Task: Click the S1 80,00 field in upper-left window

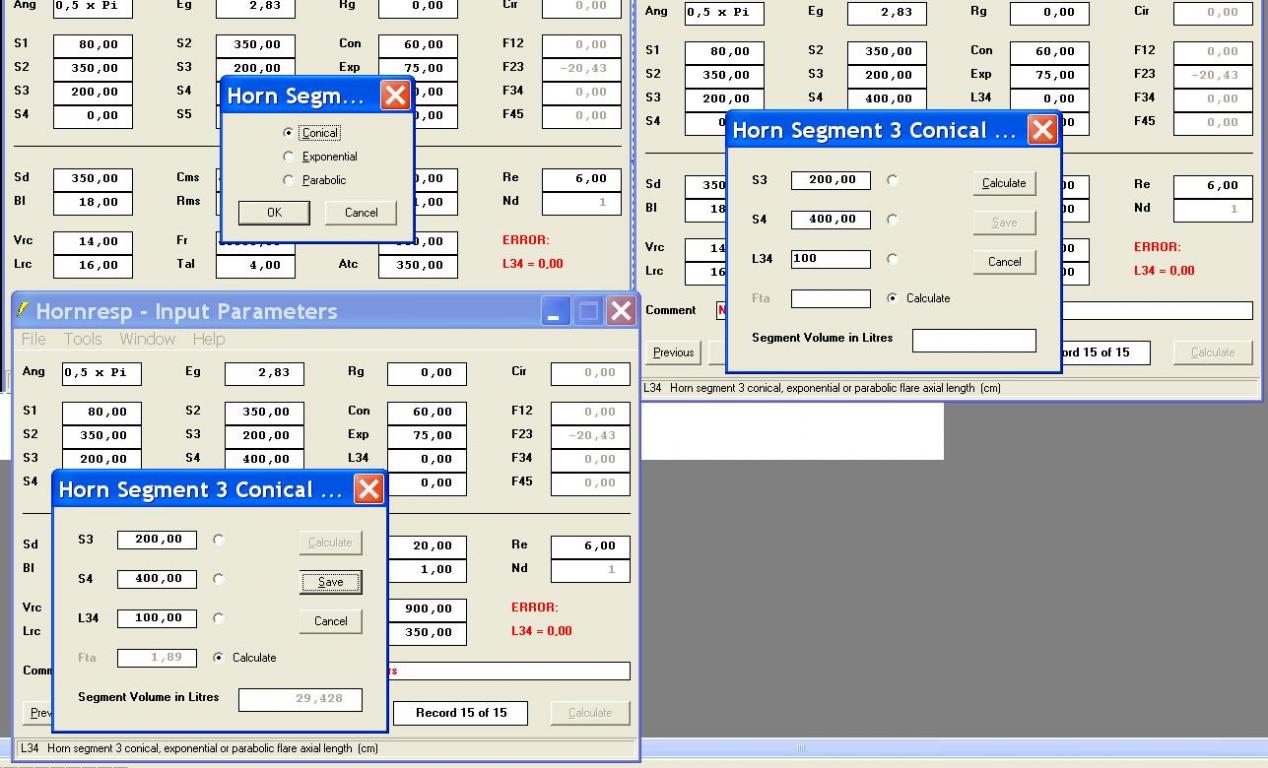Action: [x=93, y=44]
